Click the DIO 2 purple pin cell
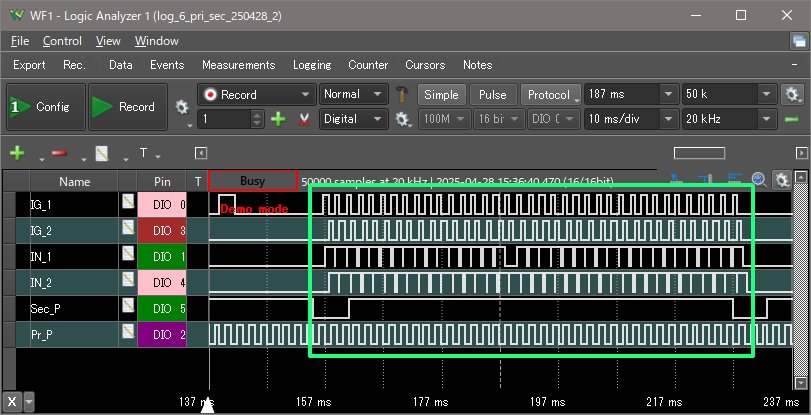The image size is (811, 415). [x=162, y=335]
